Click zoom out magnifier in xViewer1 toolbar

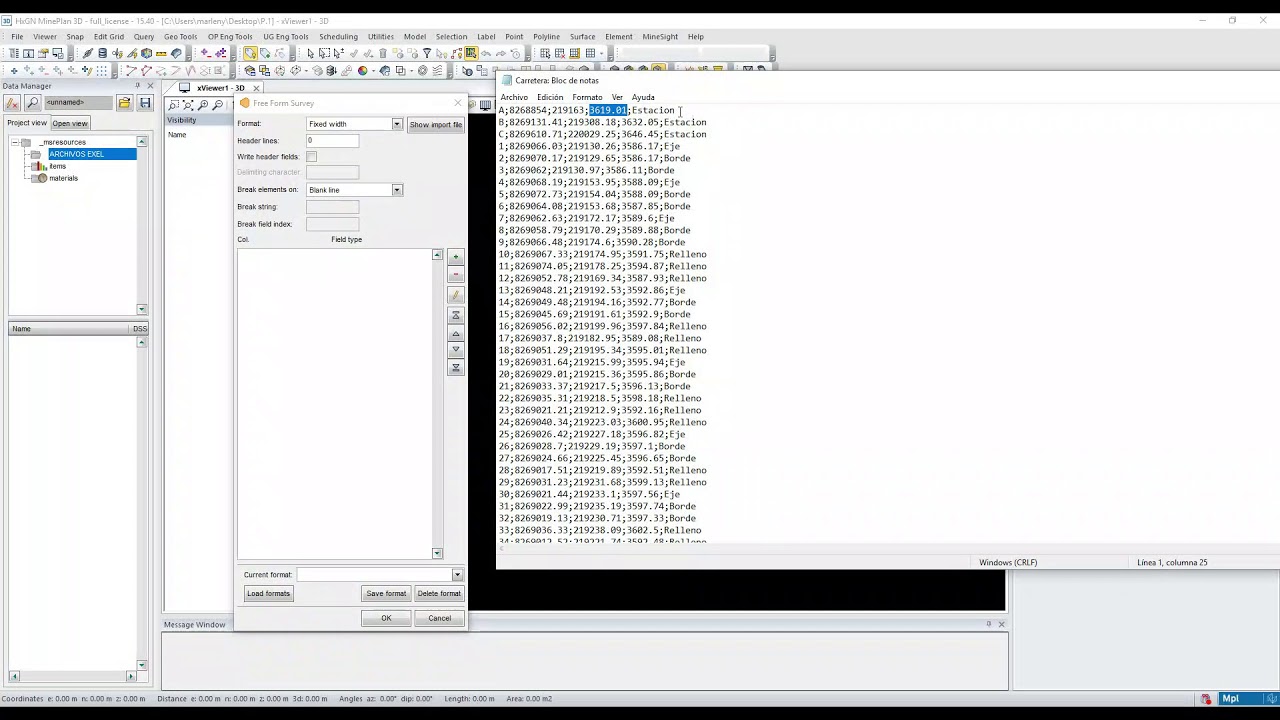click(x=218, y=105)
